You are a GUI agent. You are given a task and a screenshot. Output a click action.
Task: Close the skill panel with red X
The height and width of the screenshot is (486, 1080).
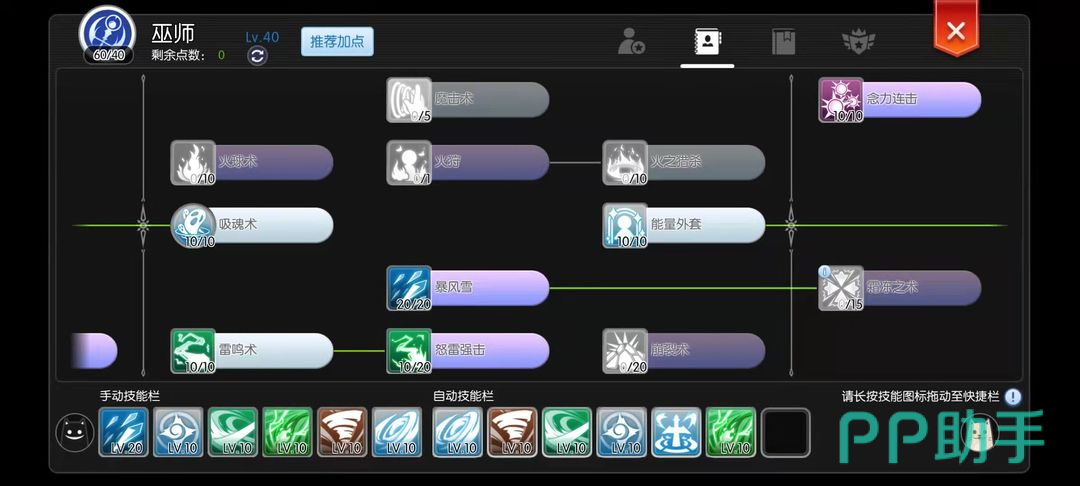pyautogui.click(x=955, y=30)
